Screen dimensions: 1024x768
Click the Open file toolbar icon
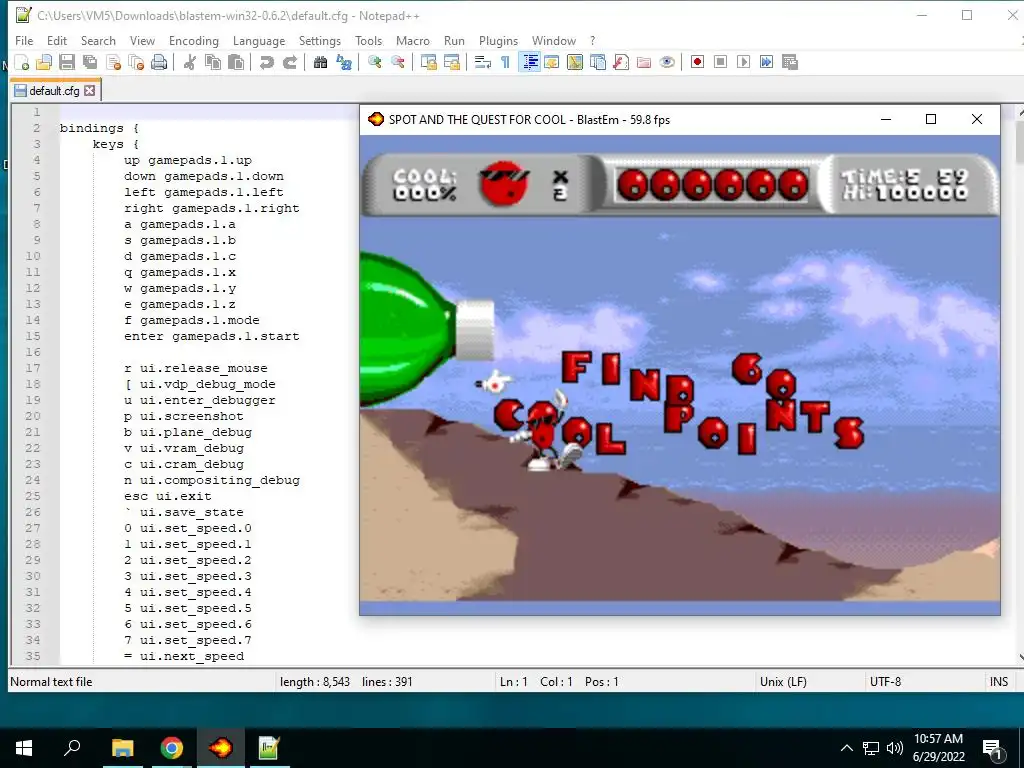click(x=44, y=63)
